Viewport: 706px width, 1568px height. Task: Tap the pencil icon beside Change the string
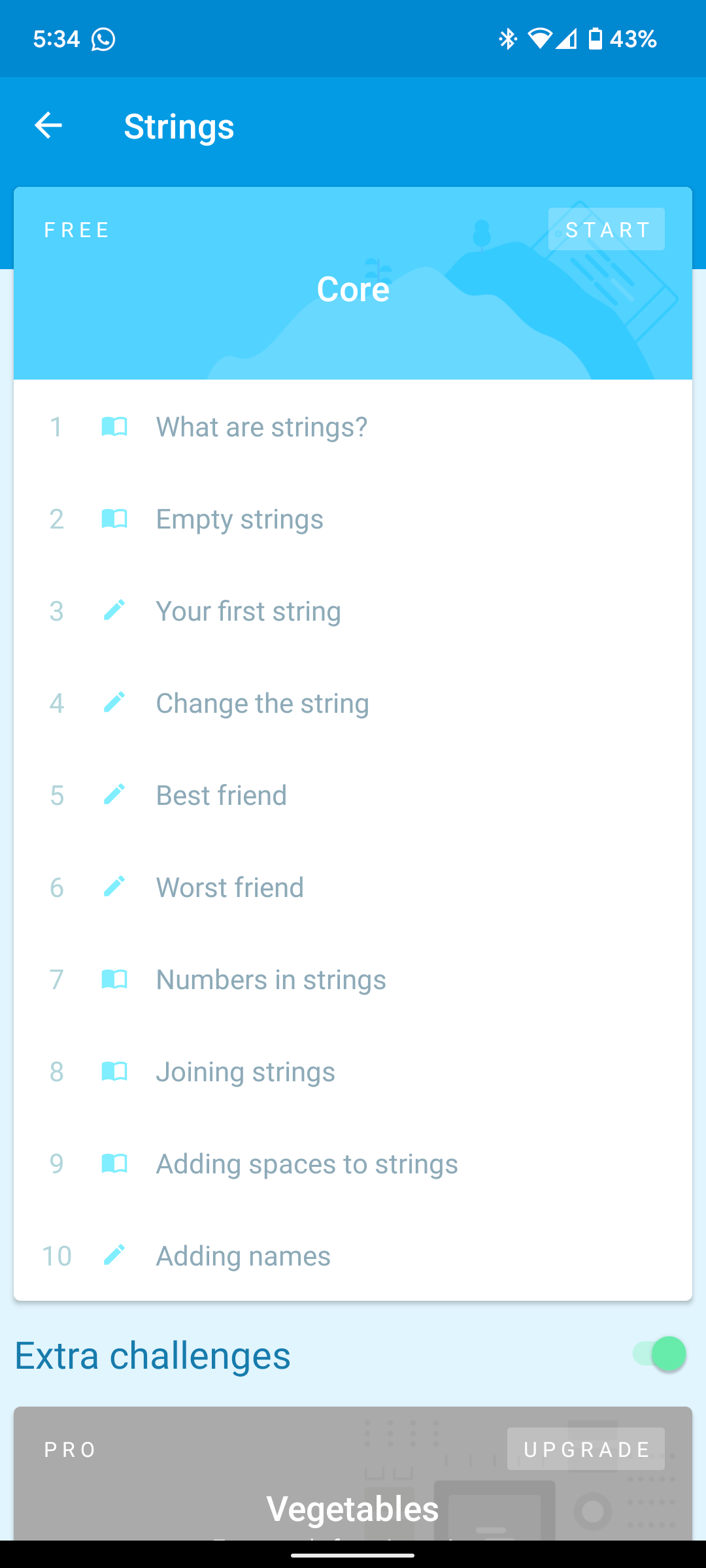[x=114, y=702]
